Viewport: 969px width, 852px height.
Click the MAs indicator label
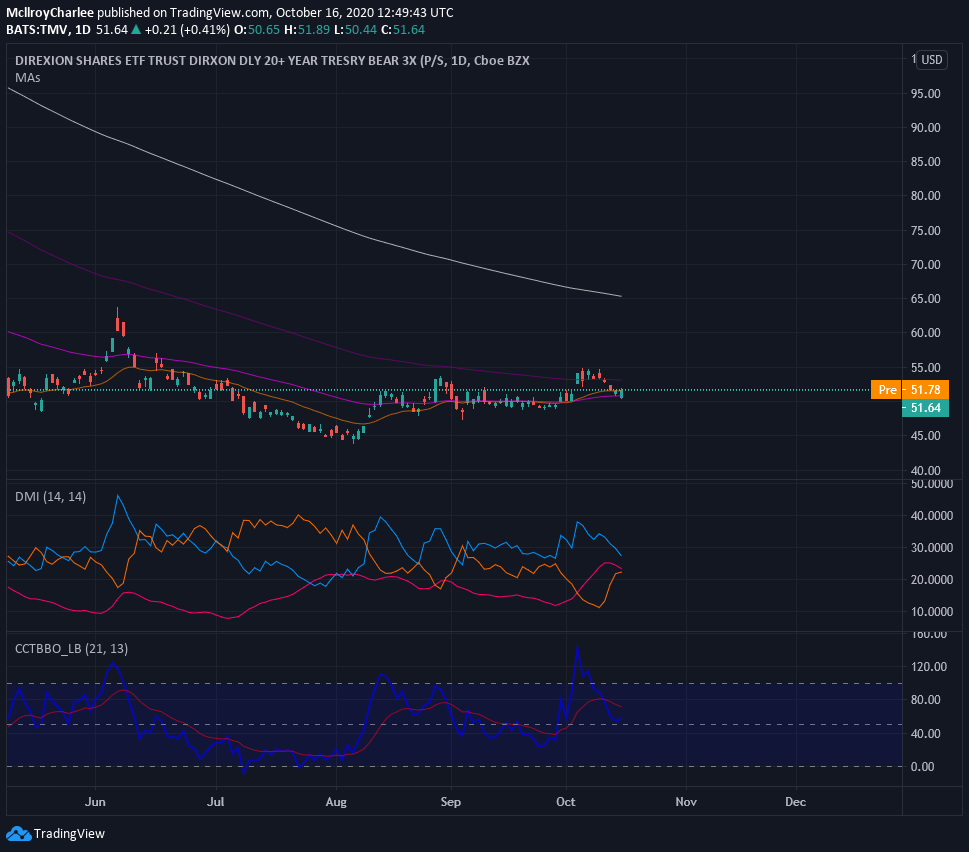tap(28, 78)
